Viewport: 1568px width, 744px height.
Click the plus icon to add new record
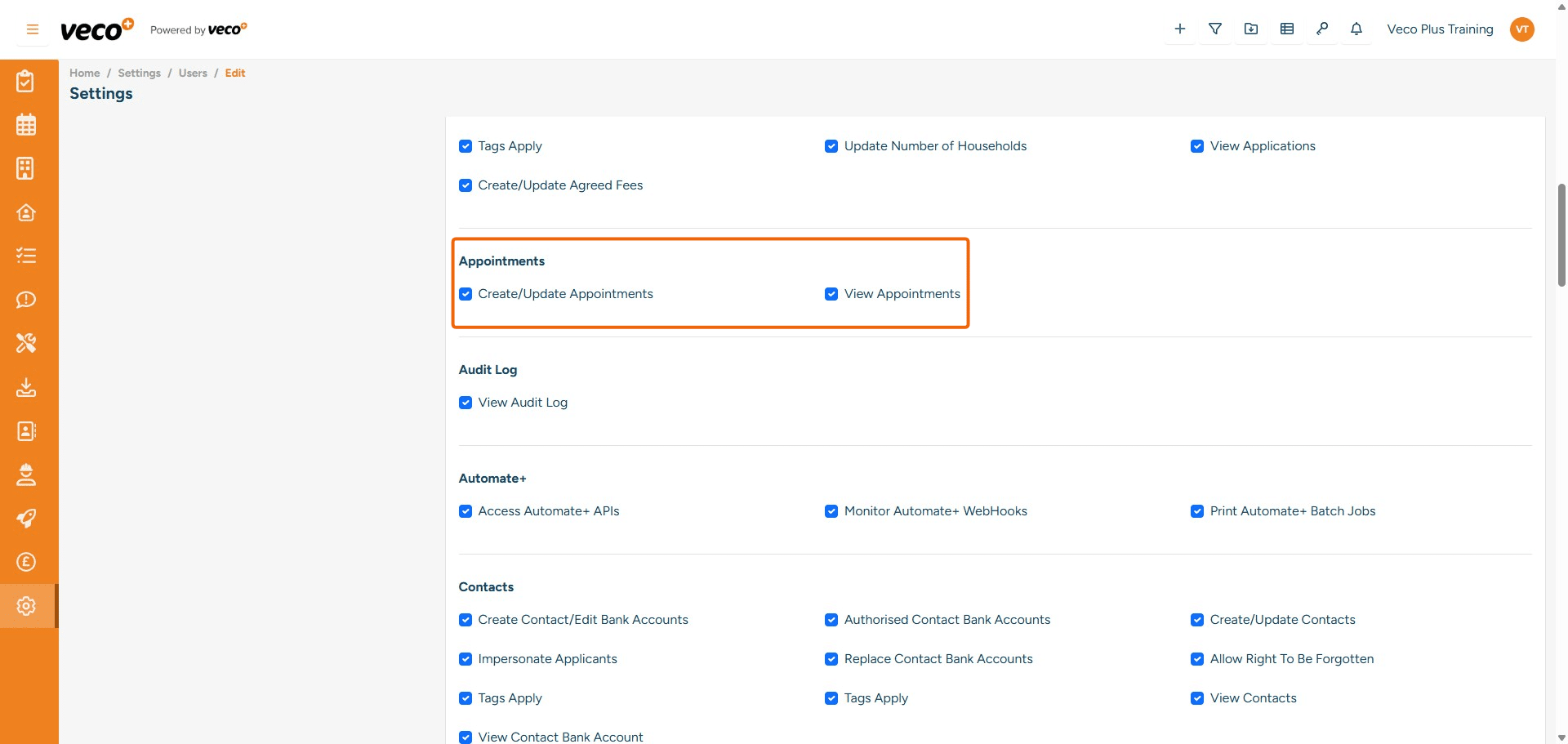pyautogui.click(x=1179, y=29)
